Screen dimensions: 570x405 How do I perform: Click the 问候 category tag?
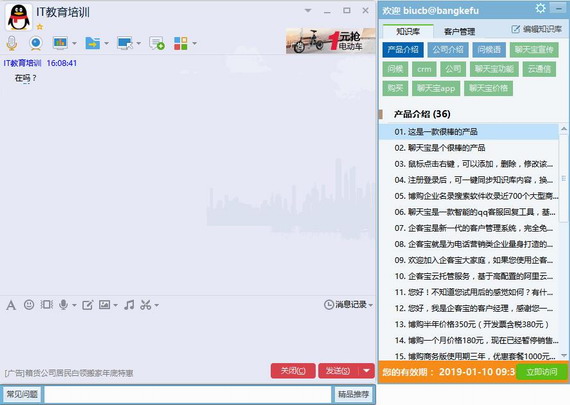(x=395, y=69)
